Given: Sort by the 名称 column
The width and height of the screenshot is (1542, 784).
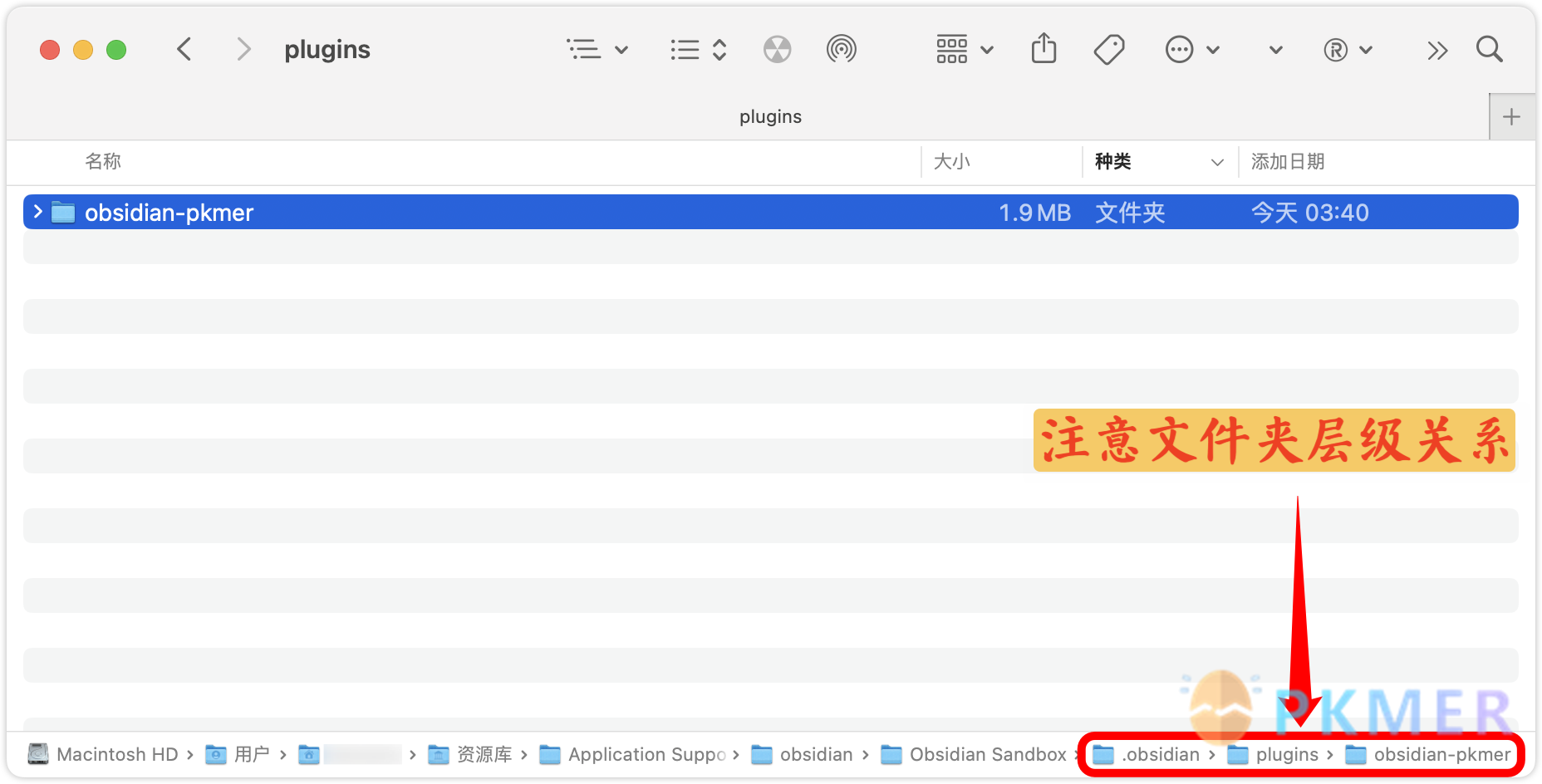Looking at the screenshot, I should 103,161.
